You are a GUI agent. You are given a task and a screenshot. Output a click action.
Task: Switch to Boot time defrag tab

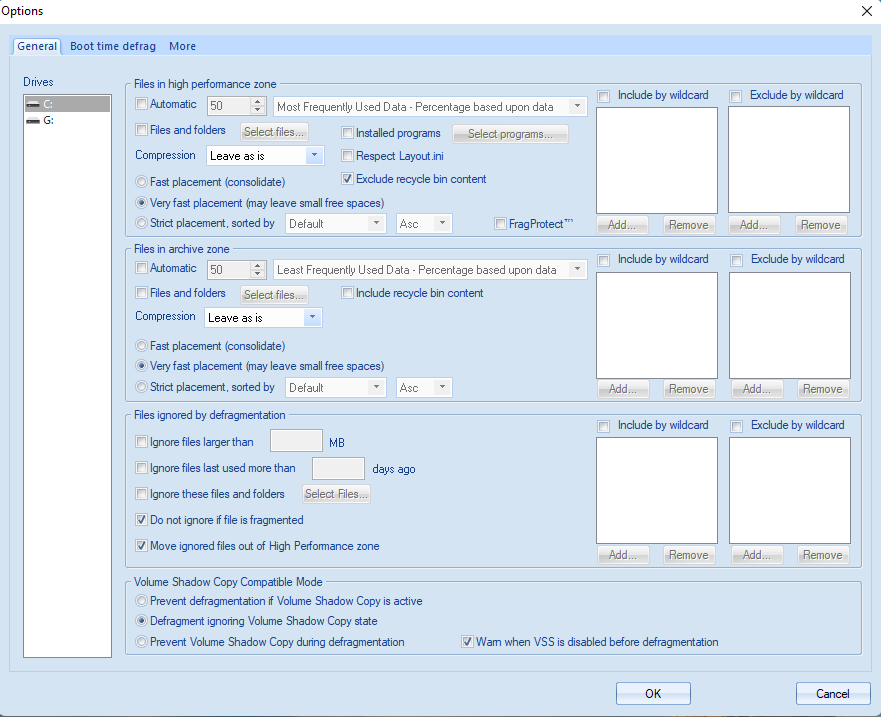(x=113, y=46)
